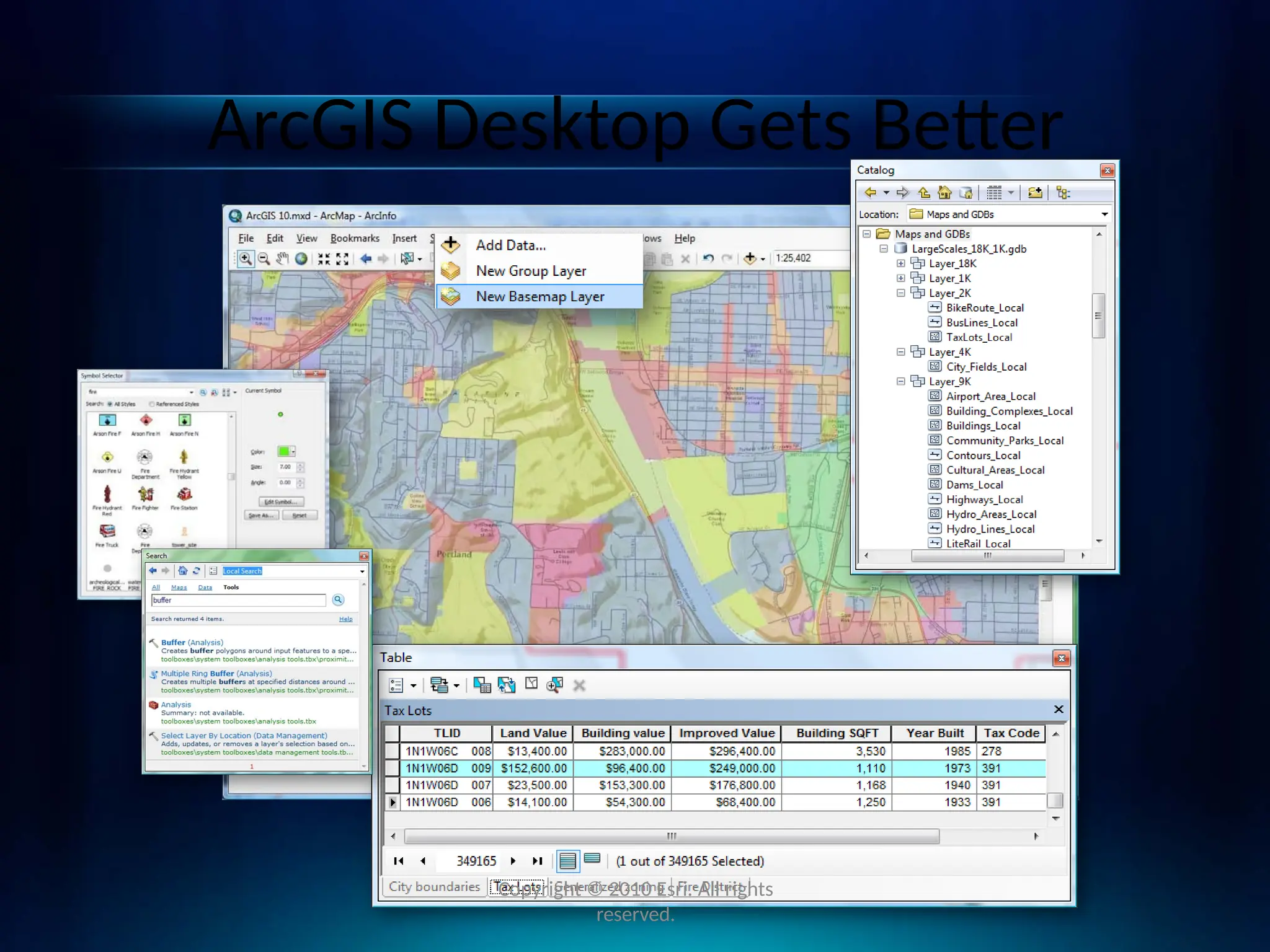Collapse the Layer_9K tree node
The image size is (1270, 952).
(x=900, y=382)
